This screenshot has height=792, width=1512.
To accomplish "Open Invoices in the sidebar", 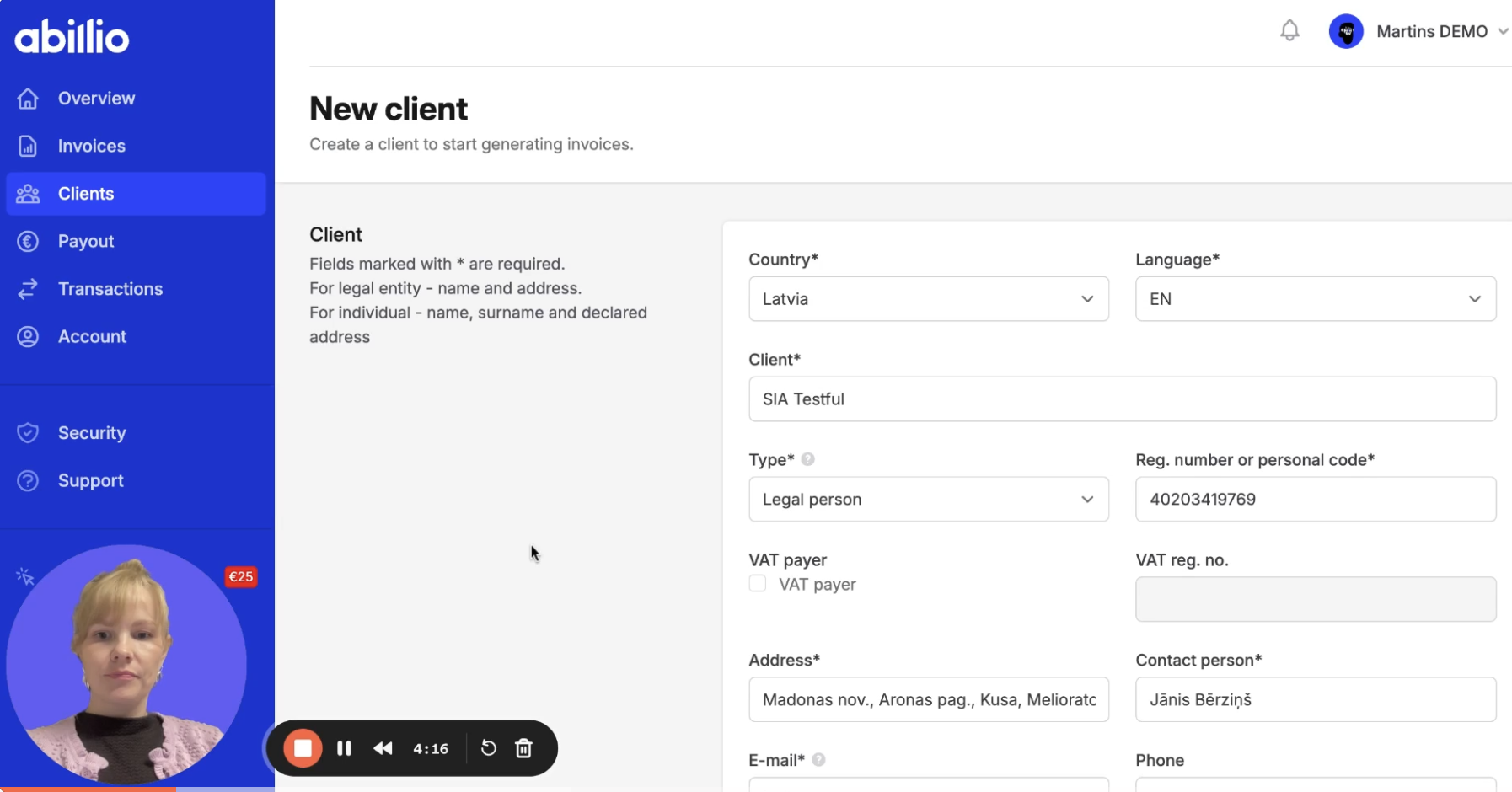I will [92, 147].
